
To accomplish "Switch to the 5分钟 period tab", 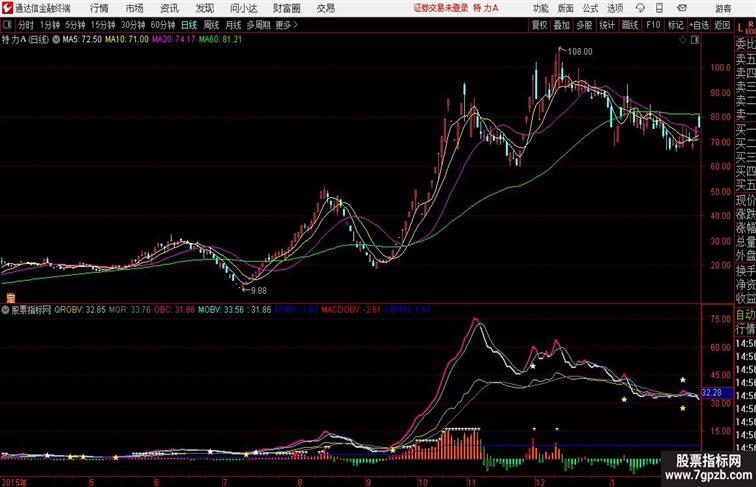I will 75,25.
